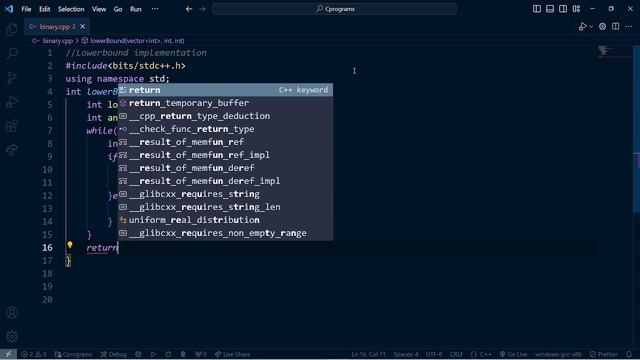This screenshot has height=360, width=640.
Task: Click the Ln 16, Col 11 cursor position
Action: 368,354
